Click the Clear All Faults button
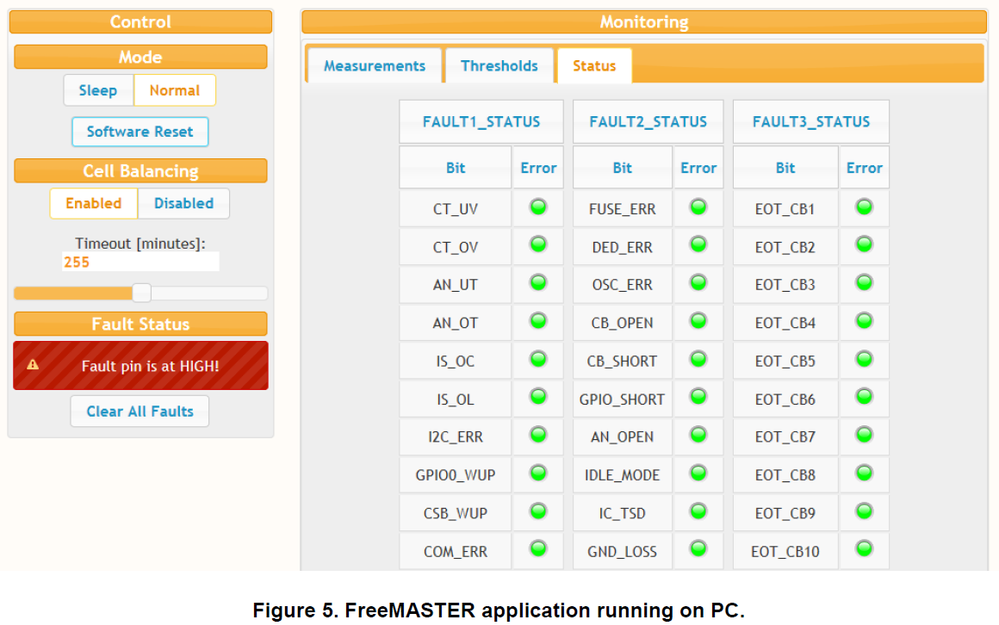This screenshot has height=625, width=999. coord(140,411)
